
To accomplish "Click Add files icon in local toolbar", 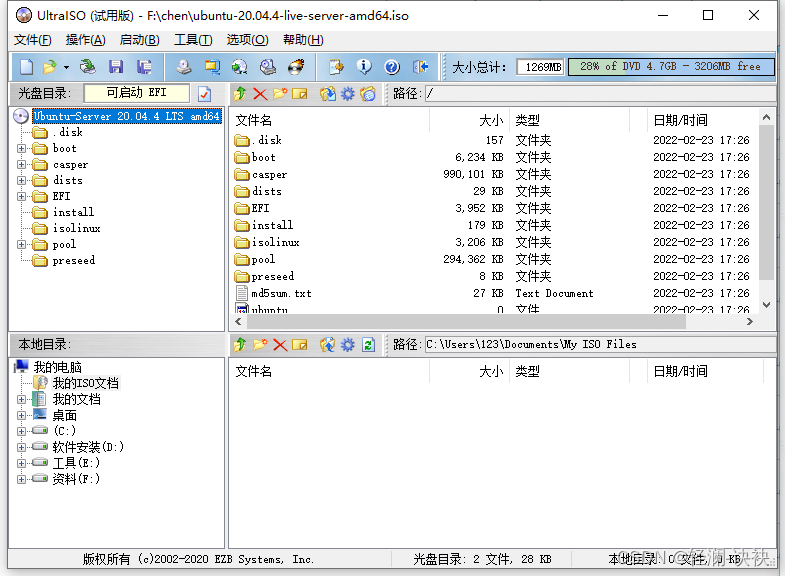I will click(327, 345).
